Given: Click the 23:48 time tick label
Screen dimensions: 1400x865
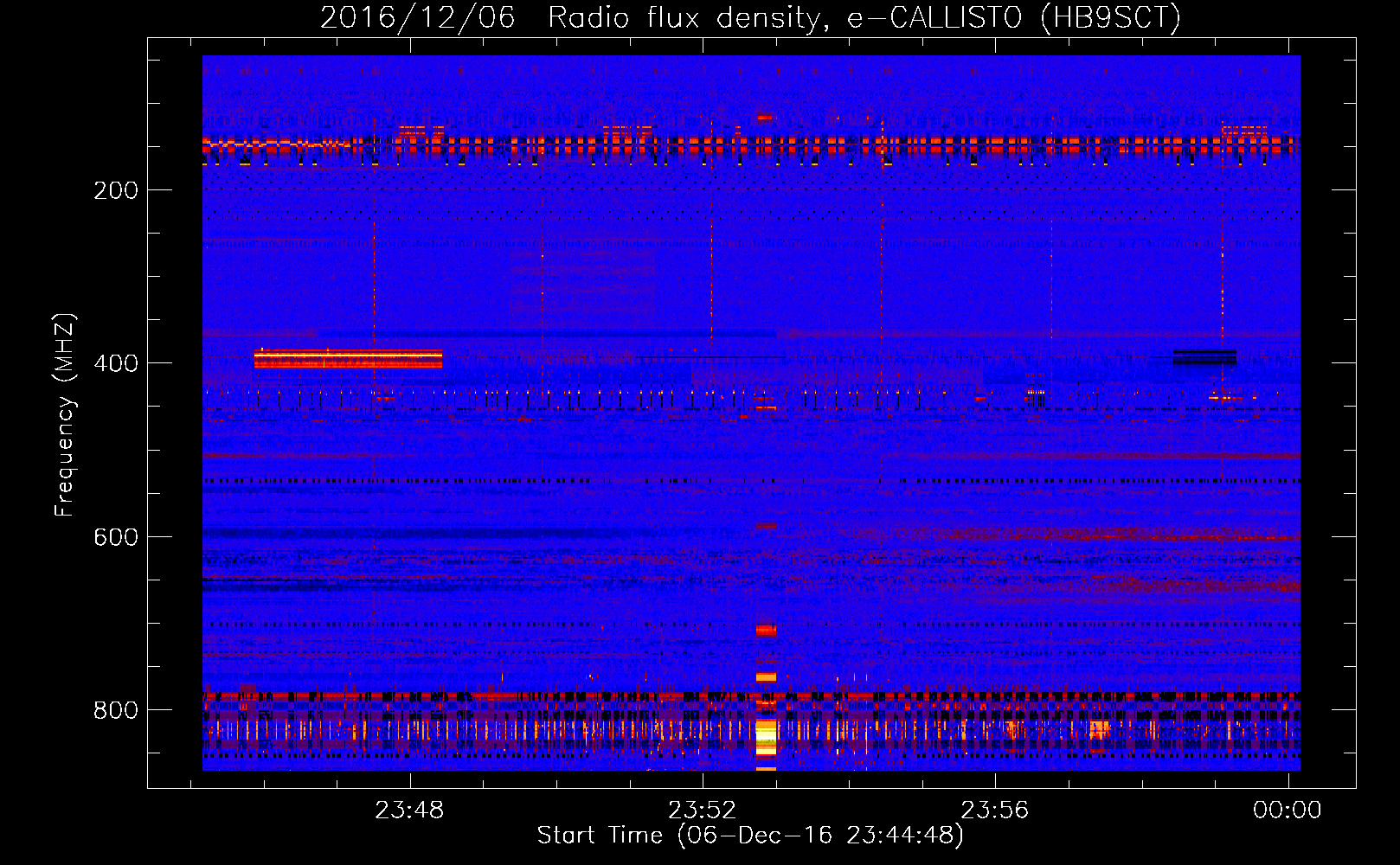Looking at the screenshot, I should point(409,811).
